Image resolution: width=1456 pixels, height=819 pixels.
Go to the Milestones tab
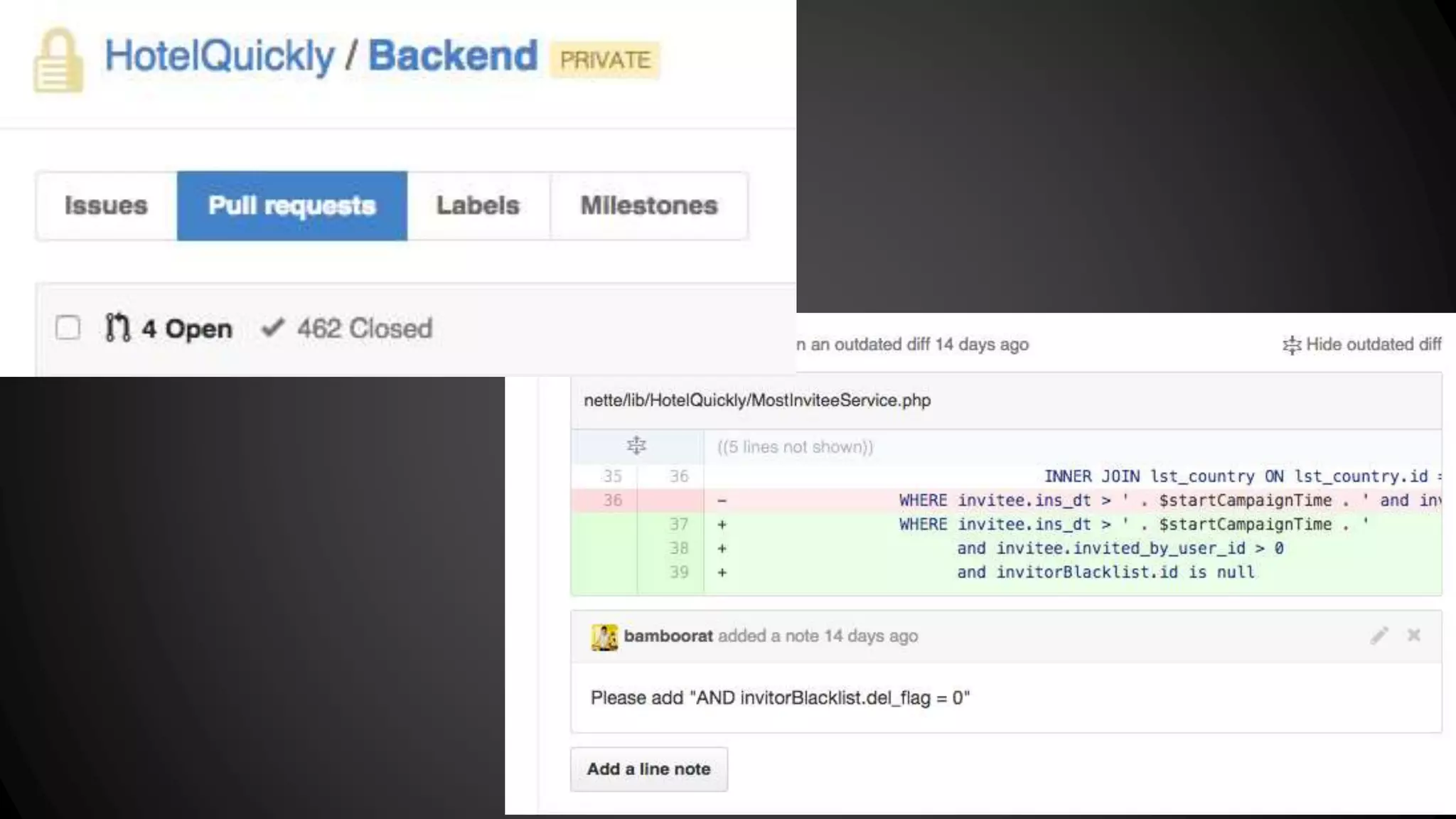pos(648,205)
